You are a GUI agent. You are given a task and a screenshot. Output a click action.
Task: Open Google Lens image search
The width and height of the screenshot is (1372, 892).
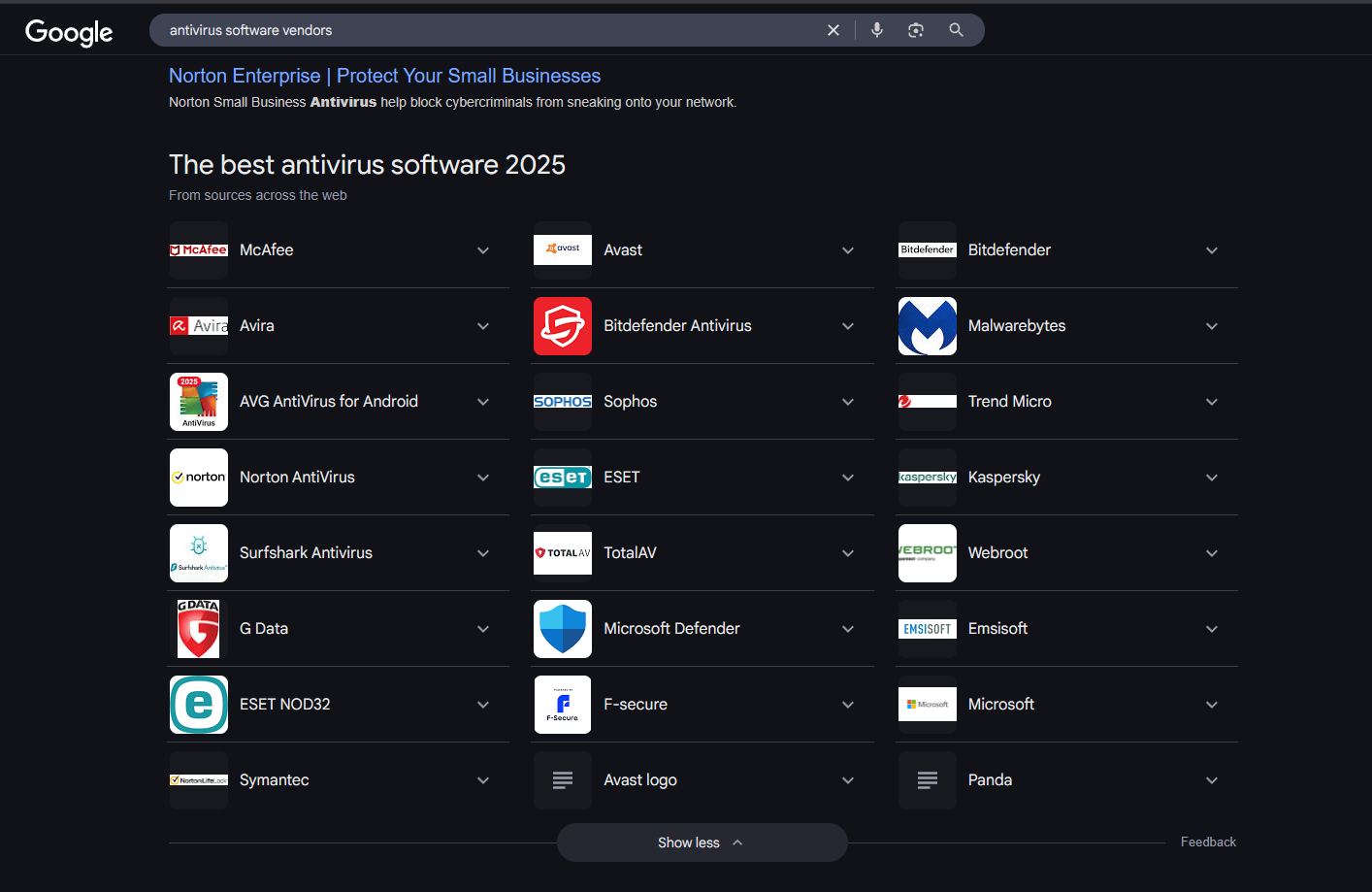point(915,30)
